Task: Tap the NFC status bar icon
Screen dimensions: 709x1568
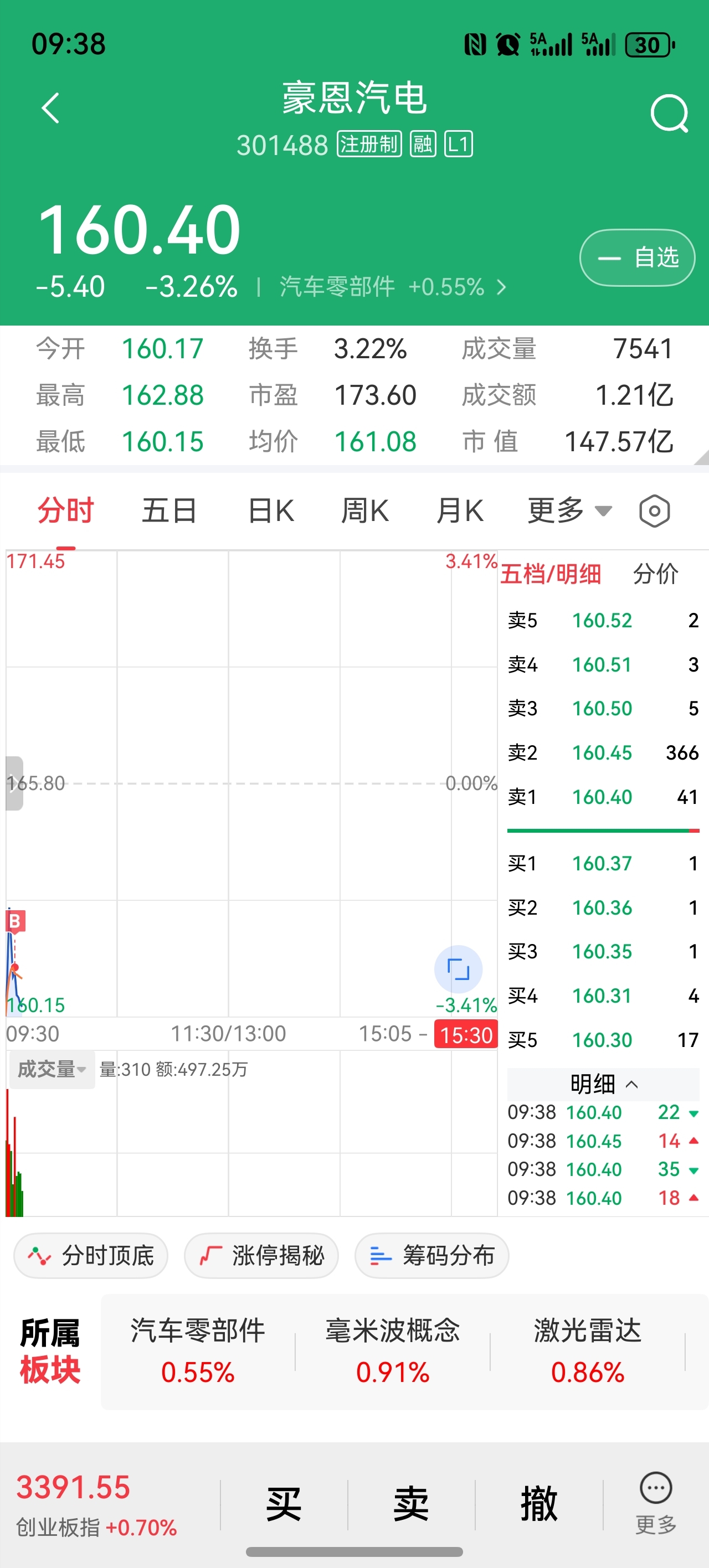Action: click(x=475, y=44)
